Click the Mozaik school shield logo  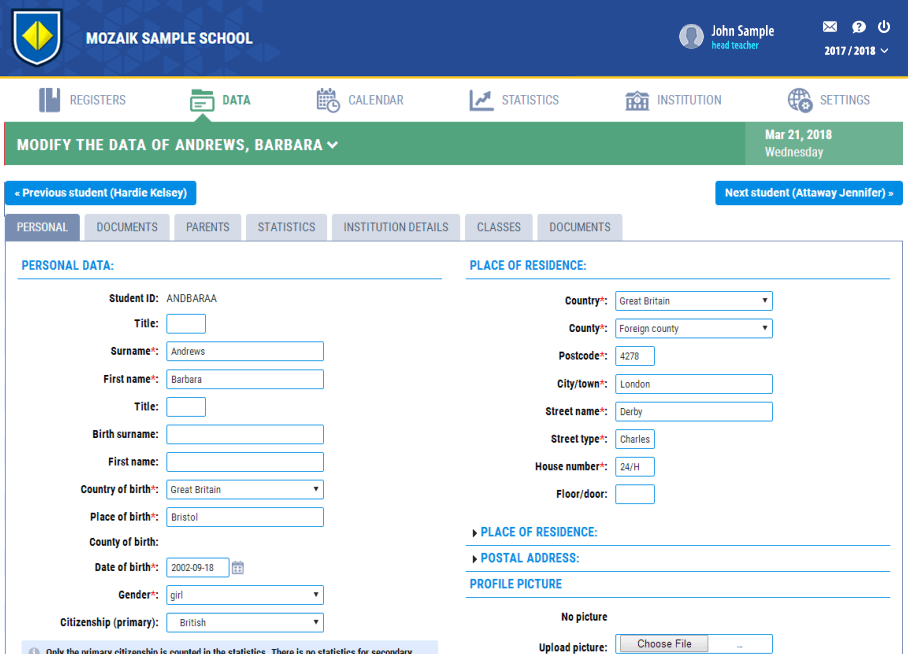coord(37,38)
